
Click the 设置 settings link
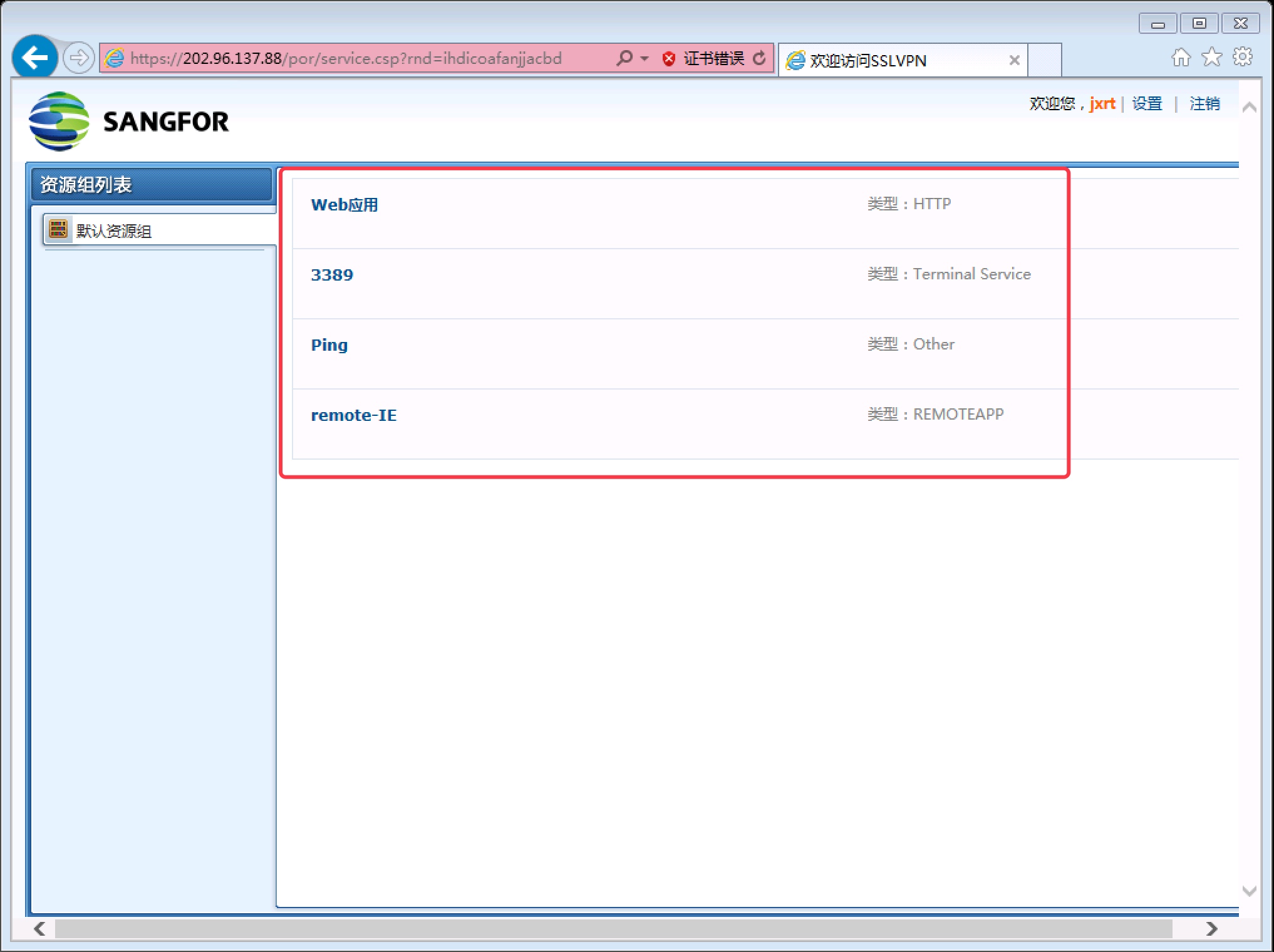(x=1147, y=103)
